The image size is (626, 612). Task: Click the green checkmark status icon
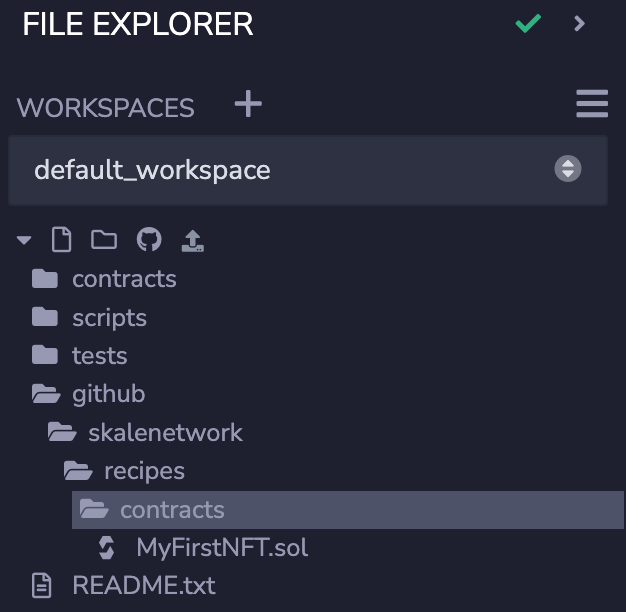[528, 23]
